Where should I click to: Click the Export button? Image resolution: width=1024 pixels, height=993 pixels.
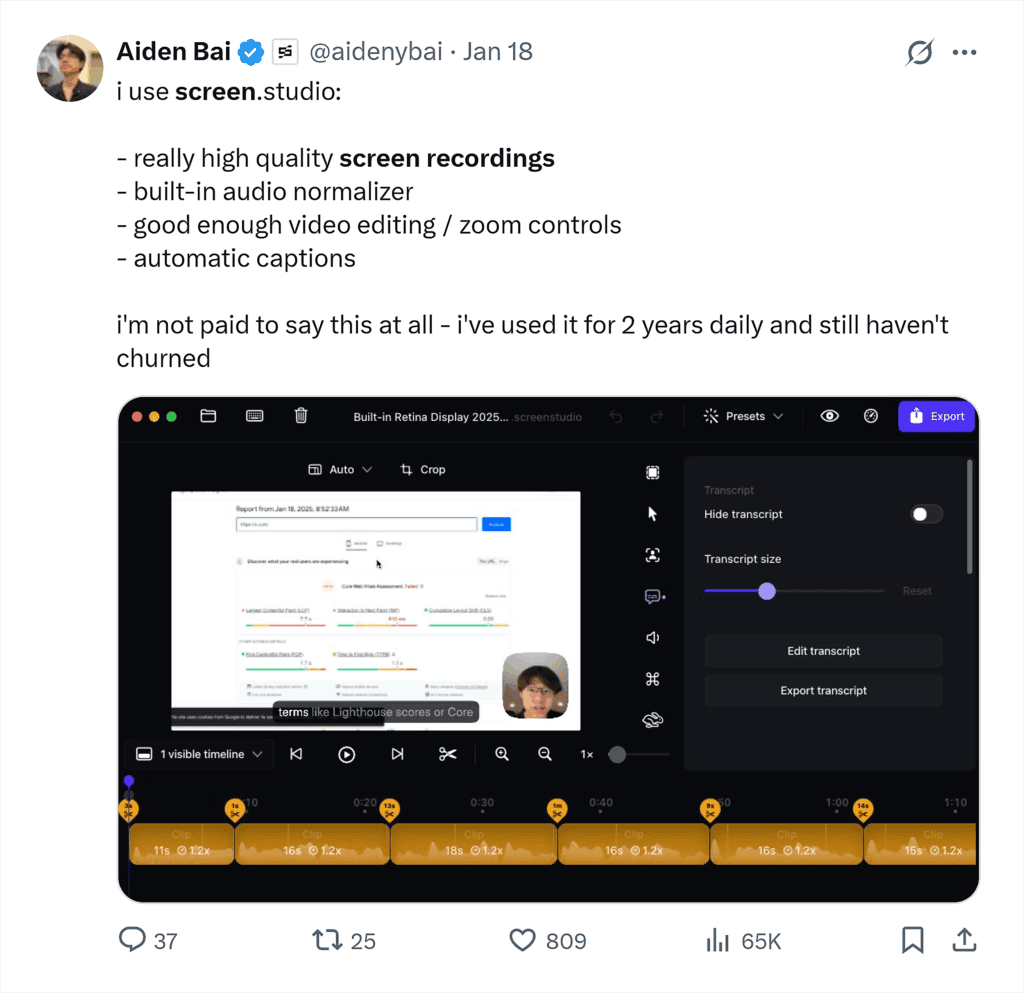pyautogui.click(x=936, y=416)
